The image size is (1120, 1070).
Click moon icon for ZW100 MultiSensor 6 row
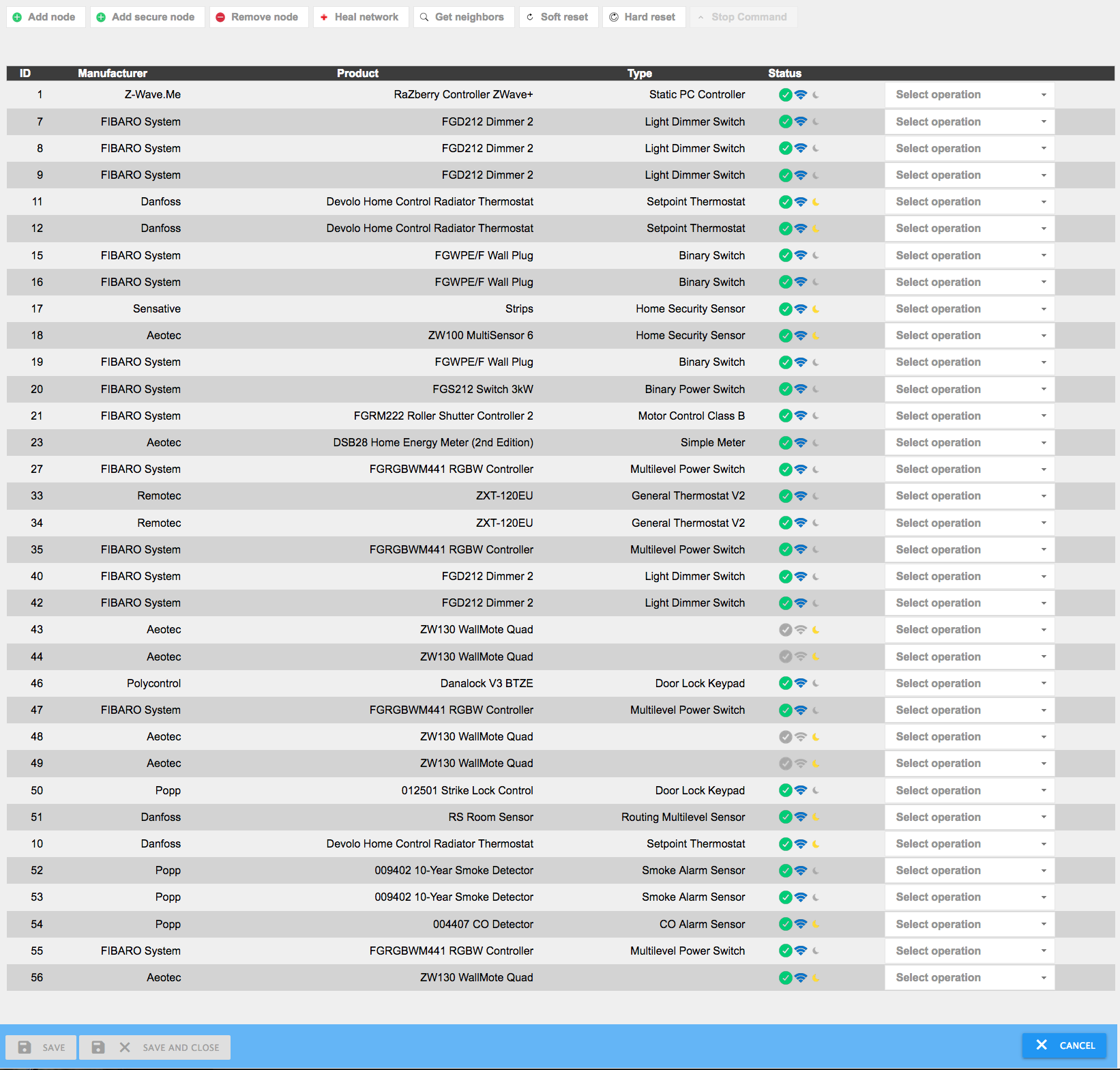click(x=816, y=336)
